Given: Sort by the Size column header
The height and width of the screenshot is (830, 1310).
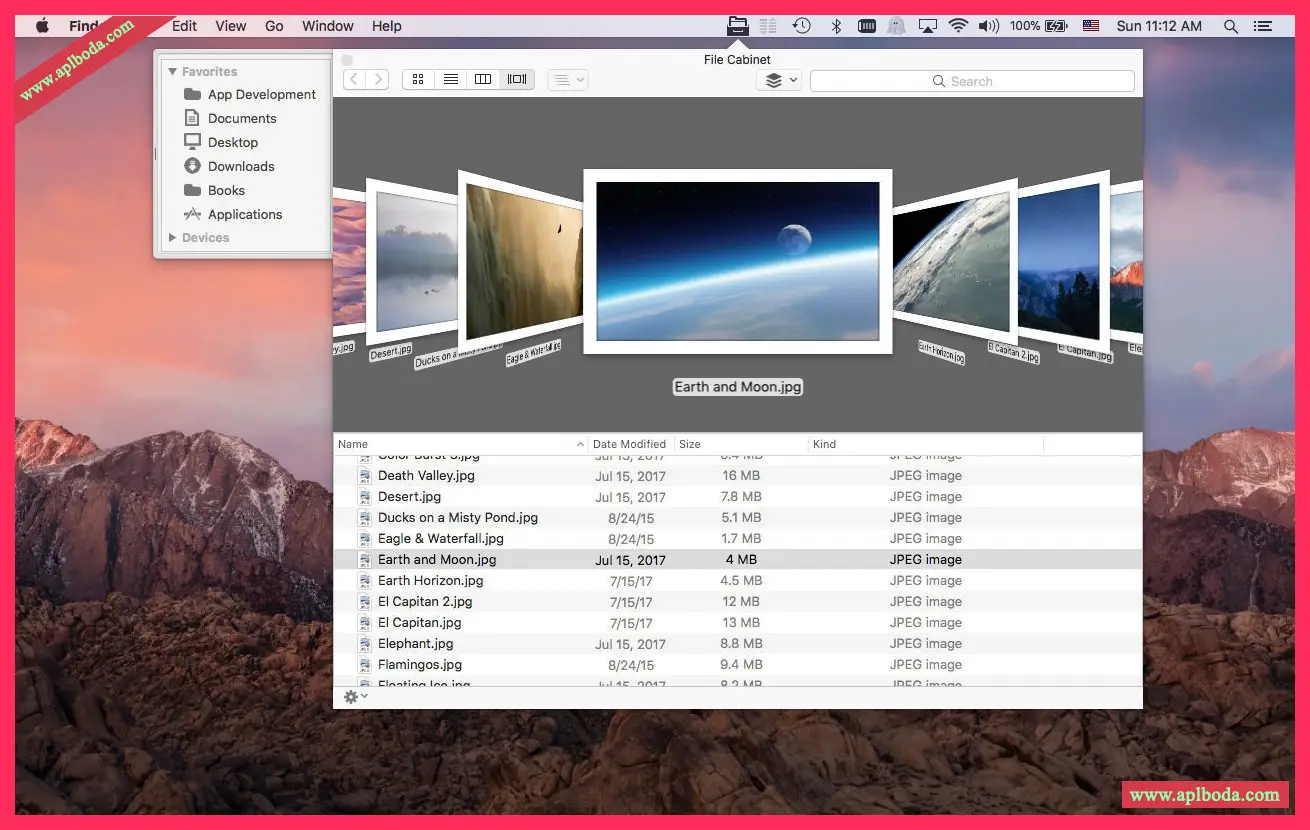Looking at the screenshot, I should pyautogui.click(x=690, y=444).
